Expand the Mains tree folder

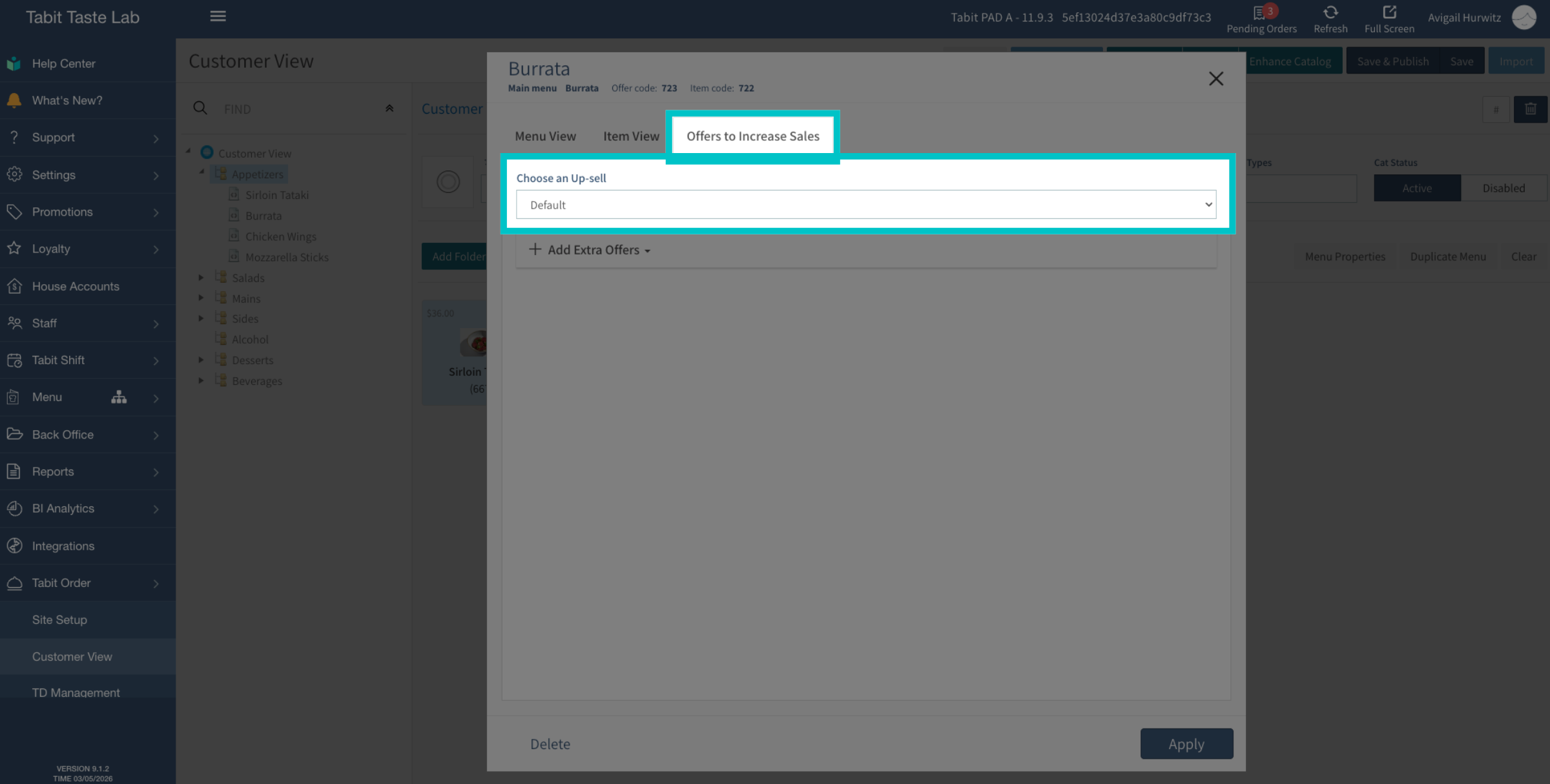(x=201, y=298)
